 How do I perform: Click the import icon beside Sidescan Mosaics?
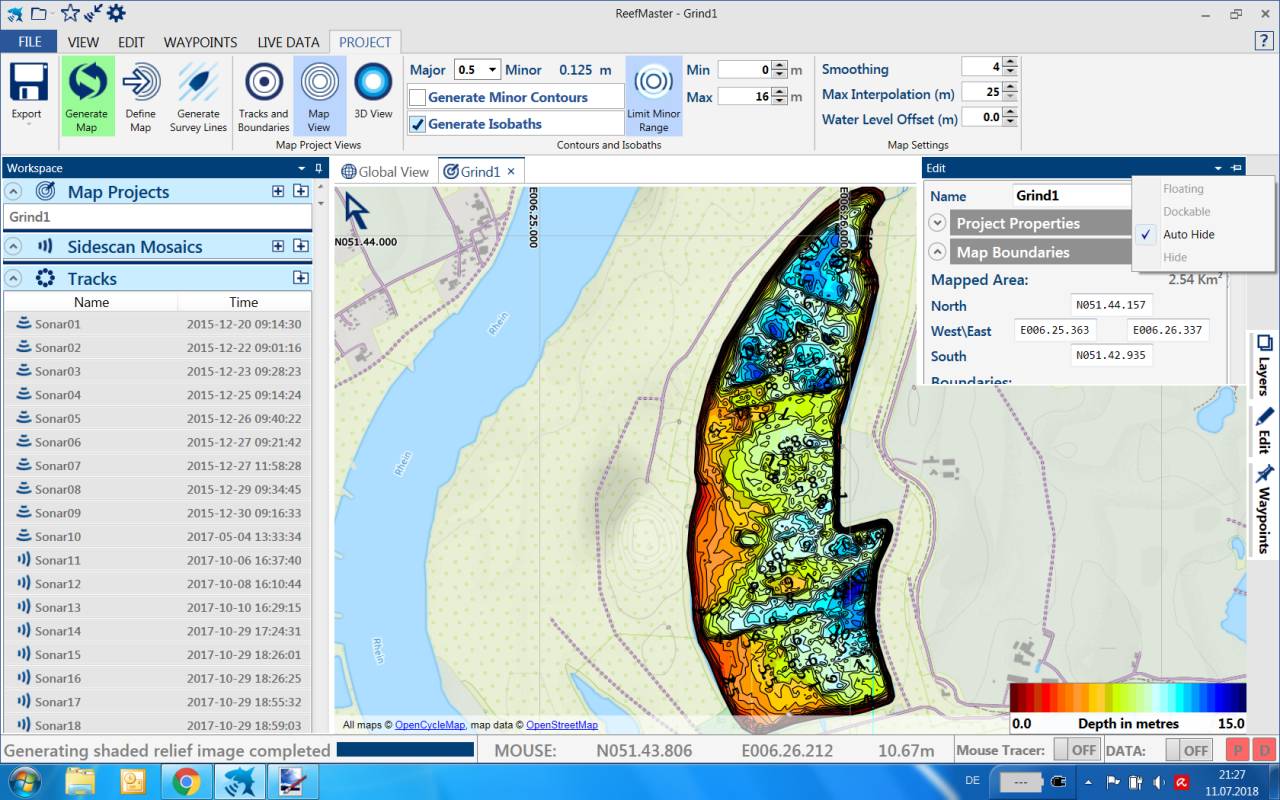(x=300, y=246)
